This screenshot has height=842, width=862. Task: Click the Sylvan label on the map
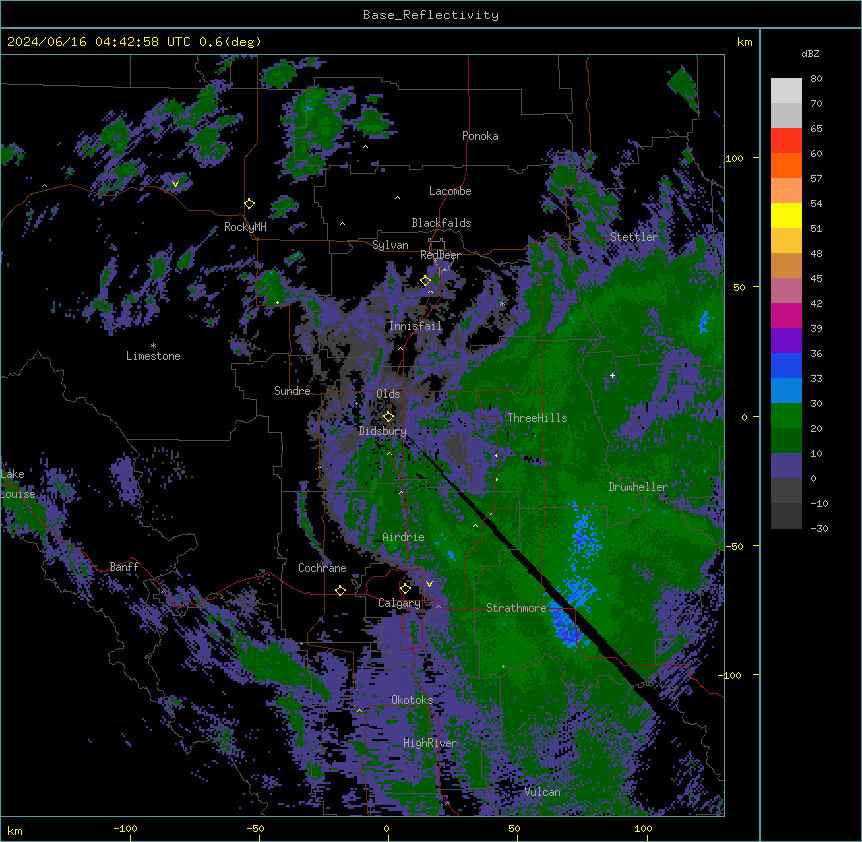click(390, 245)
